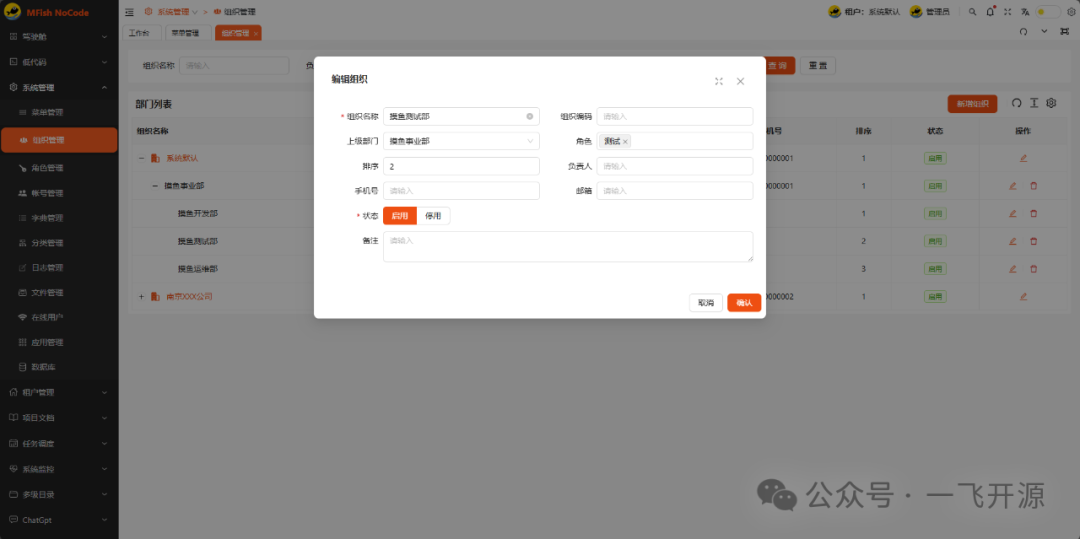The image size is (1080, 539).
Task: Click the MFish NoCode logo
Action: tap(12, 12)
